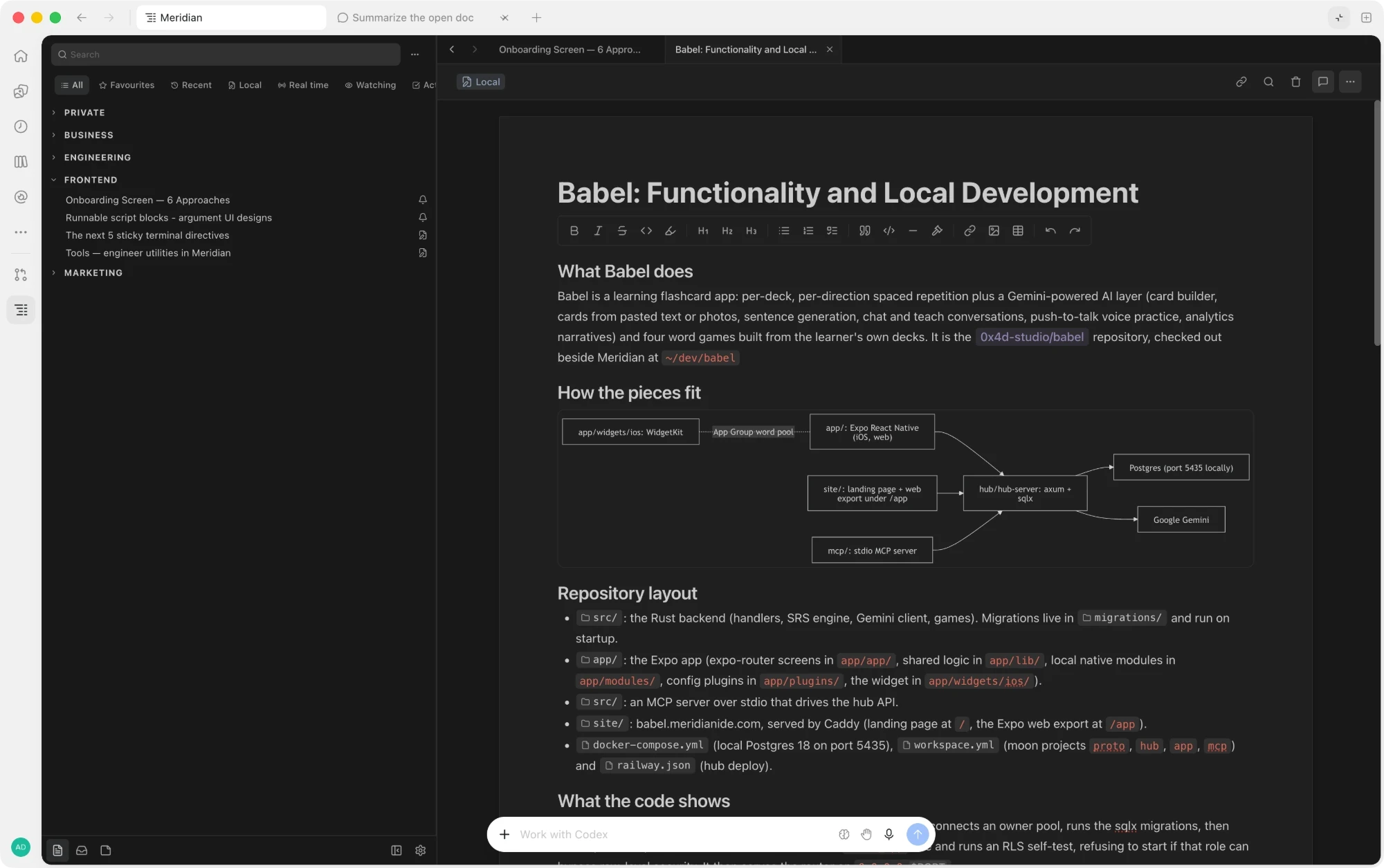Delete the document with trash icon

[x=1296, y=82]
